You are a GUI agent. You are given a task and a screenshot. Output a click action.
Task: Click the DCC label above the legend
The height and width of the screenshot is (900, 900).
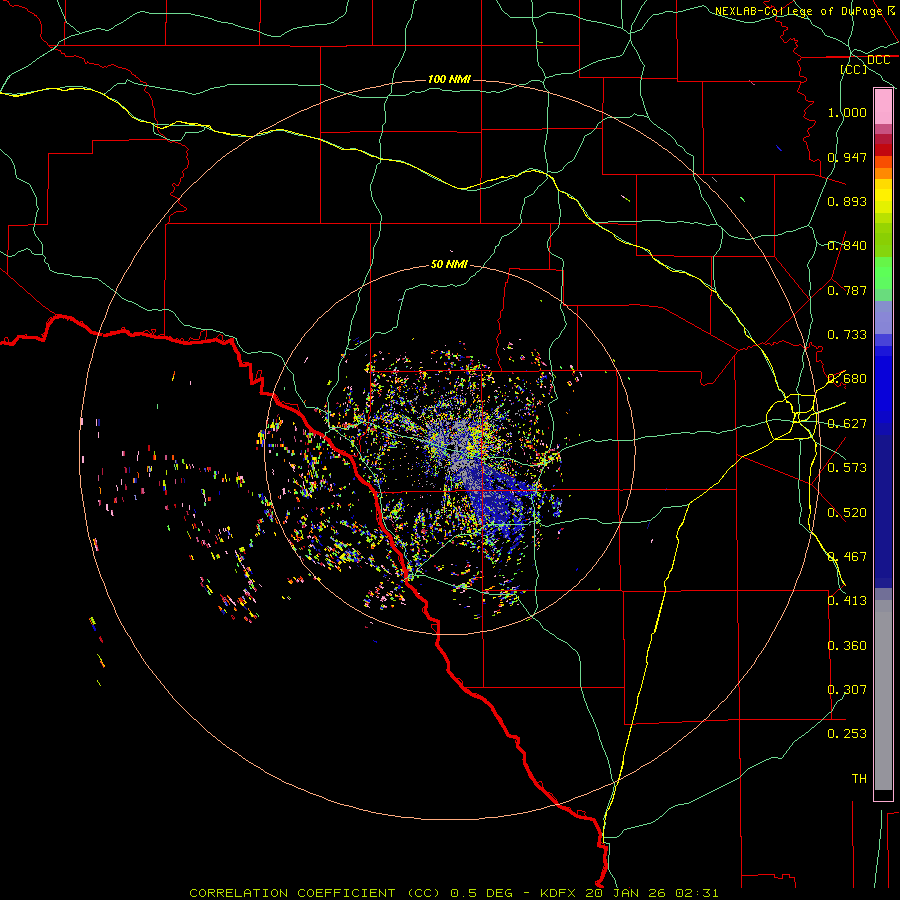(x=878, y=60)
